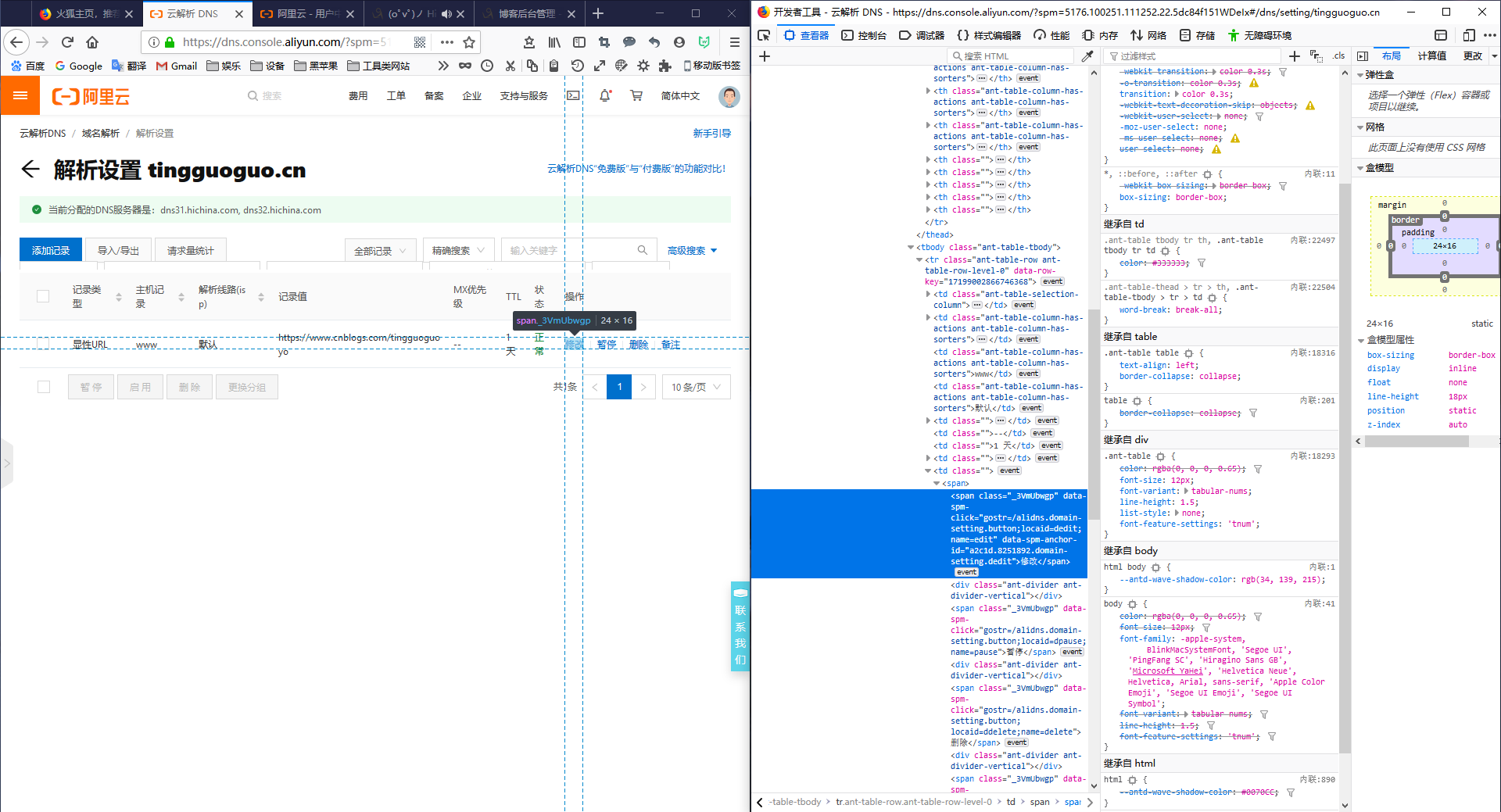The width and height of the screenshot is (1501, 812).
Task: Toggle filter on color #333333 declaration
Action: coord(1202,263)
